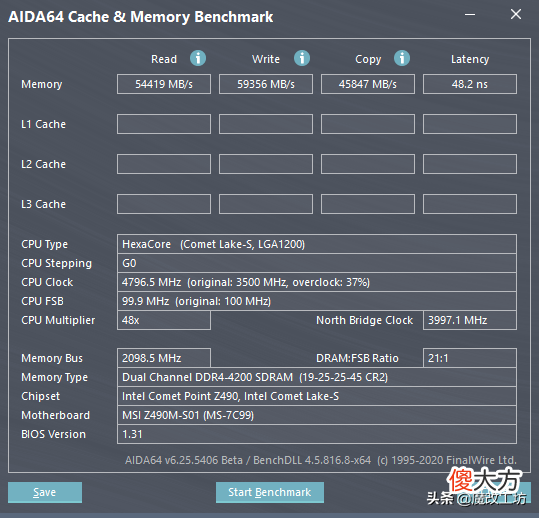
Task: Click the empty L3 Cache Latency box
Action: click(x=470, y=204)
